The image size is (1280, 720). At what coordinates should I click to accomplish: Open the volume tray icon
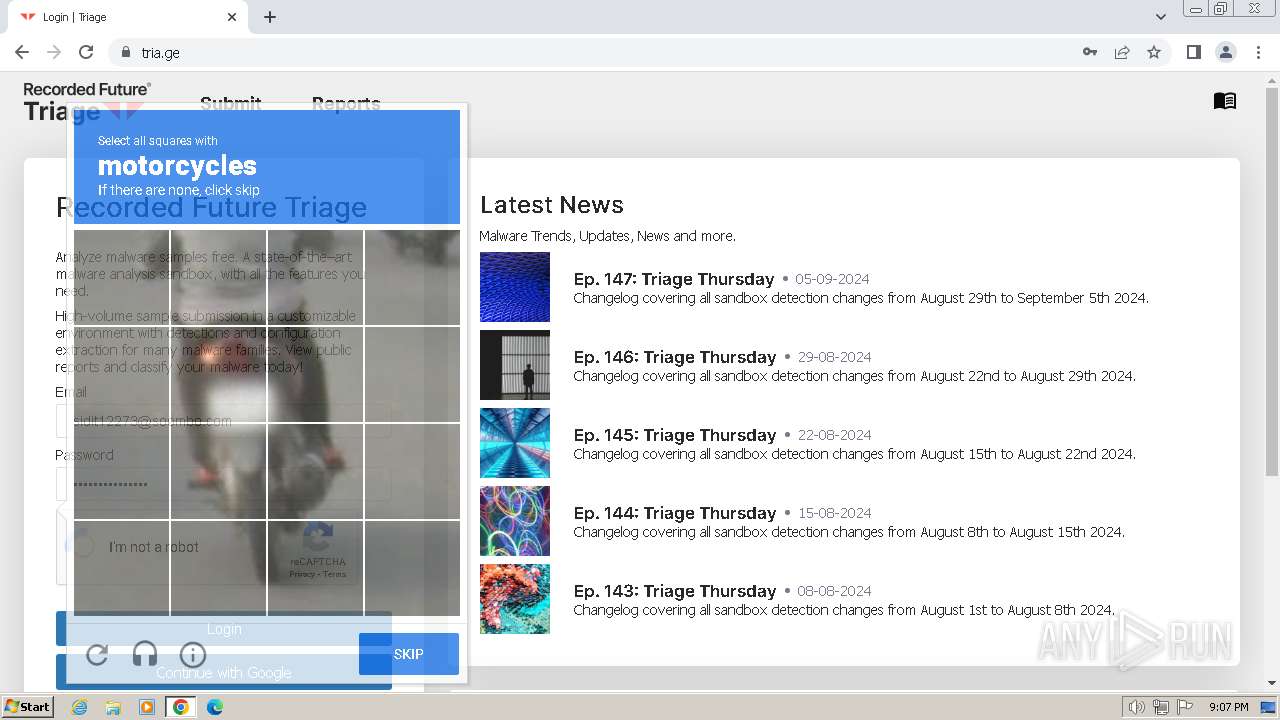(x=1136, y=707)
